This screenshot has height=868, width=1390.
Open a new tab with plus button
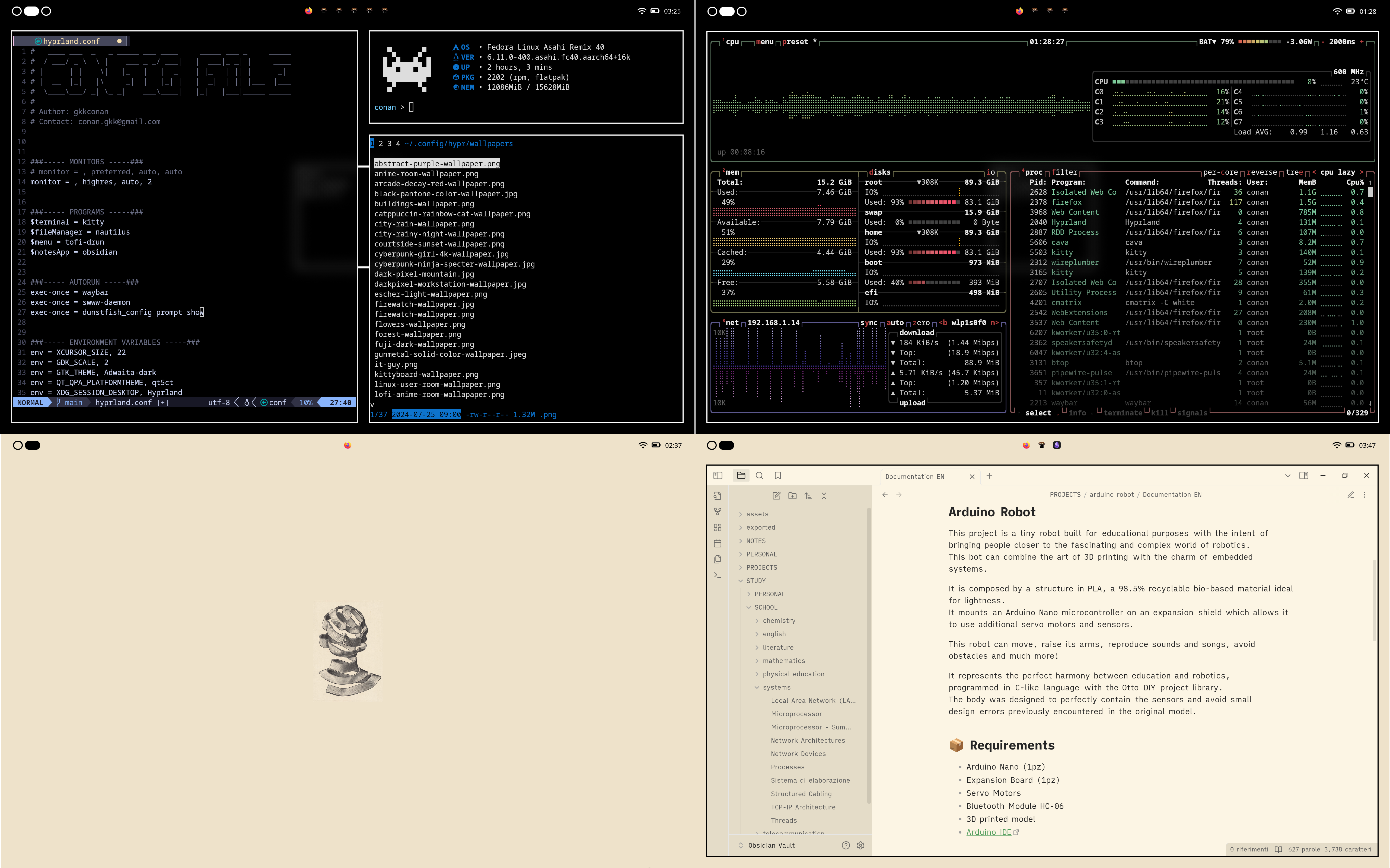pos(989,476)
